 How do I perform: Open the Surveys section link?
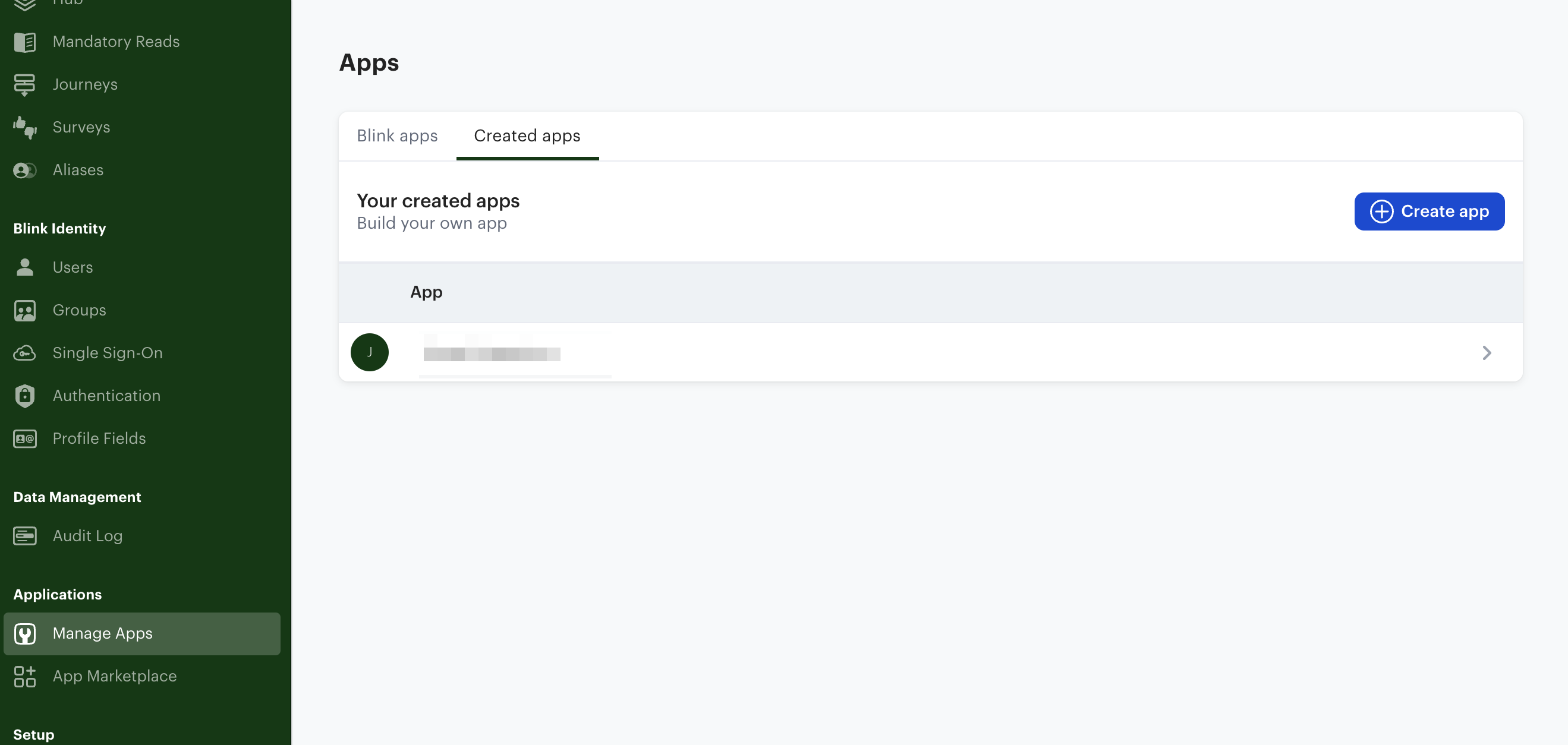pos(81,127)
